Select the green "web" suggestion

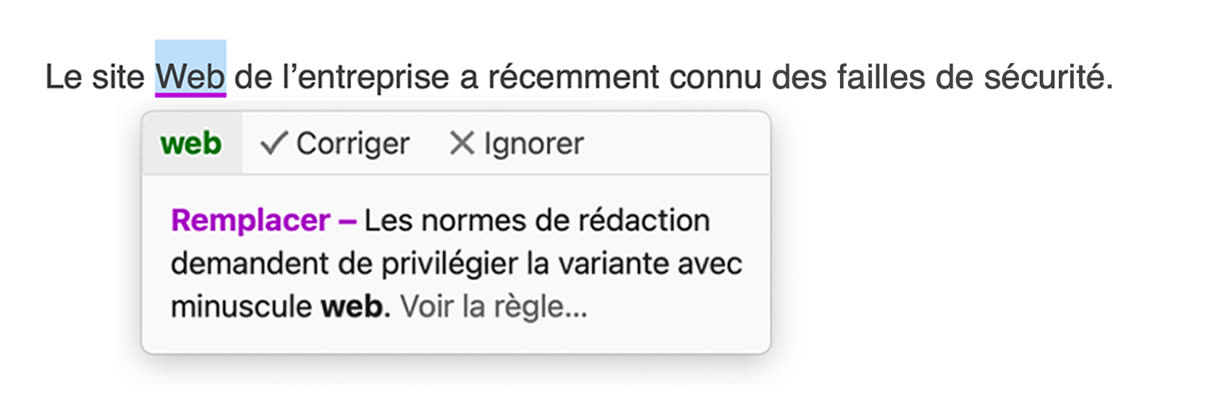pos(191,144)
